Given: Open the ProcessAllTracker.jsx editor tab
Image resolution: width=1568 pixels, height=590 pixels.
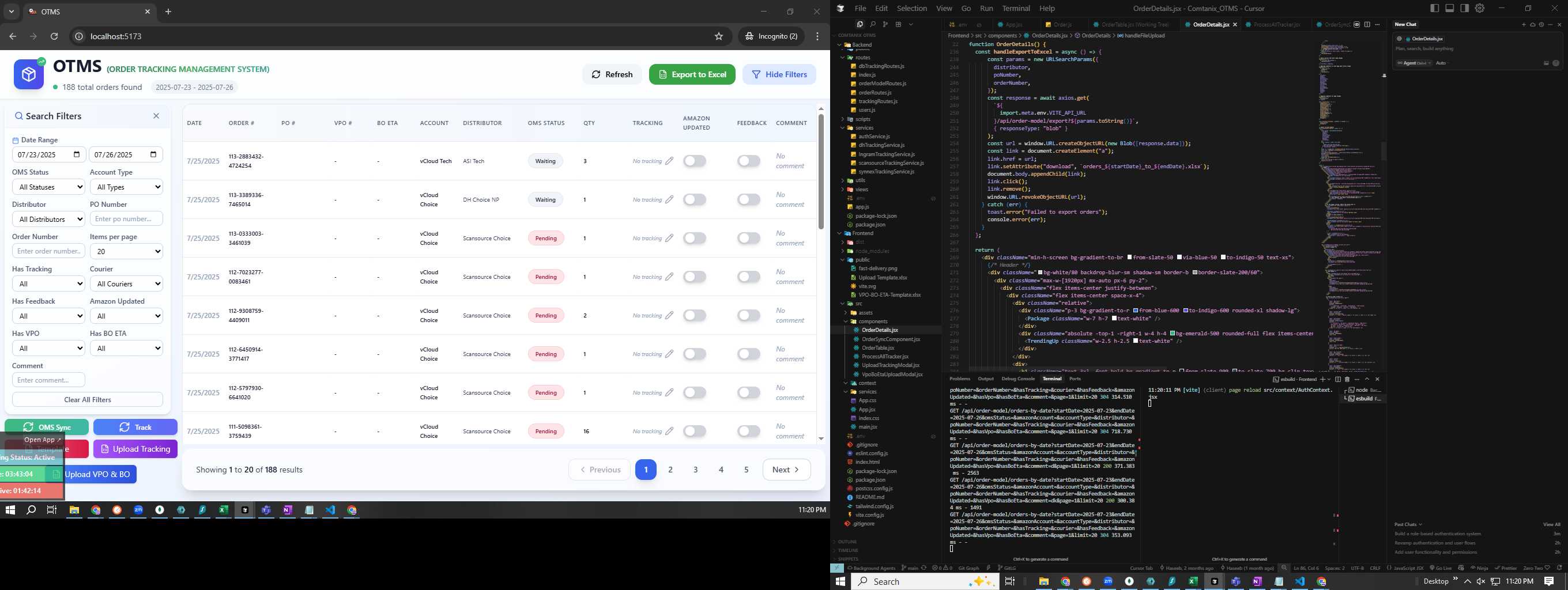Looking at the screenshot, I should click(1276, 24).
